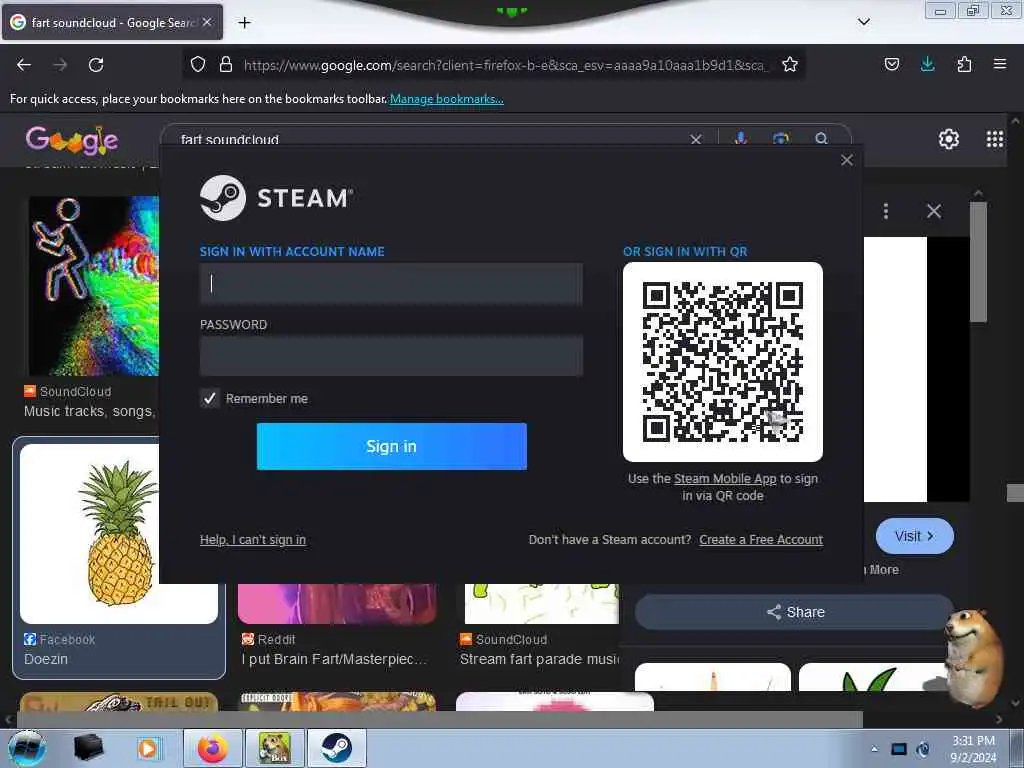Go forward in Firefox

pos(60,65)
